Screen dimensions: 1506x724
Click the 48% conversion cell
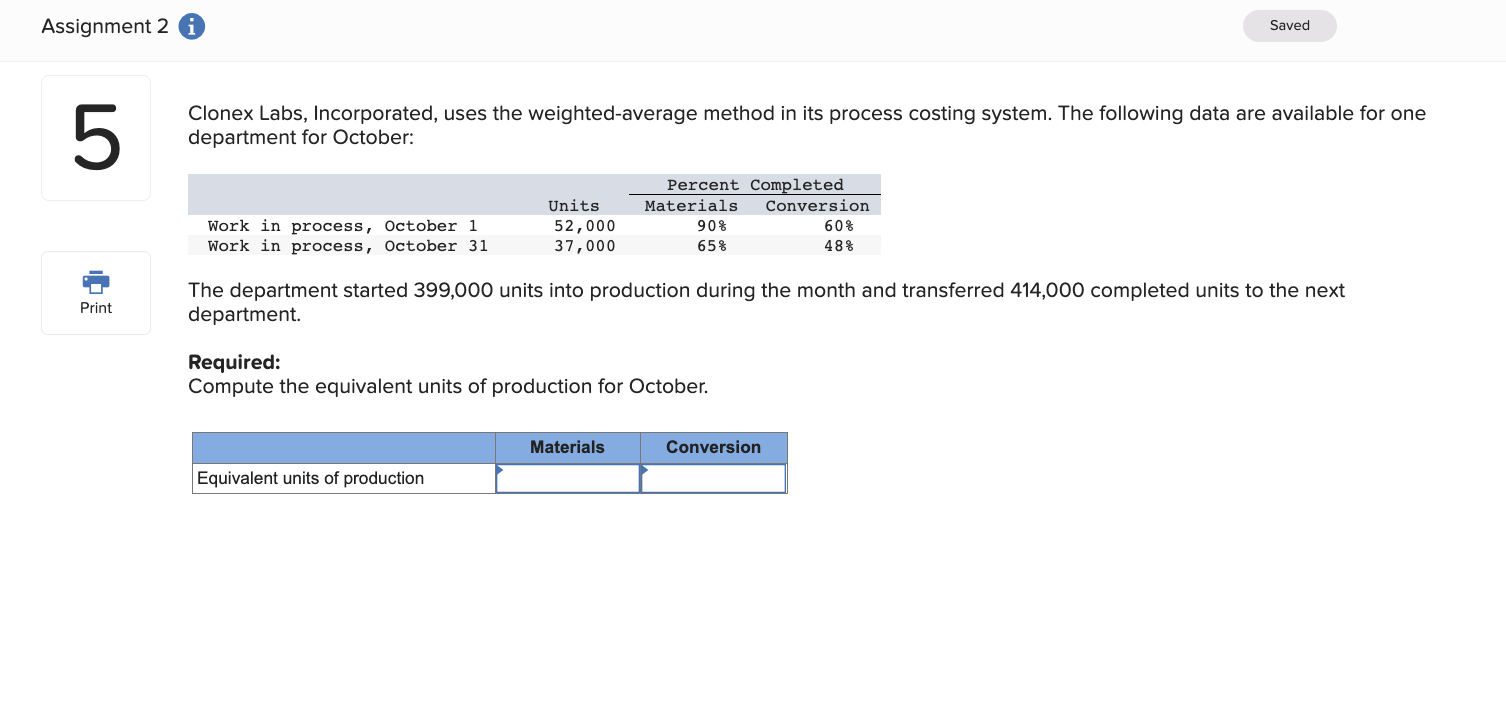(x=838, y=246)
